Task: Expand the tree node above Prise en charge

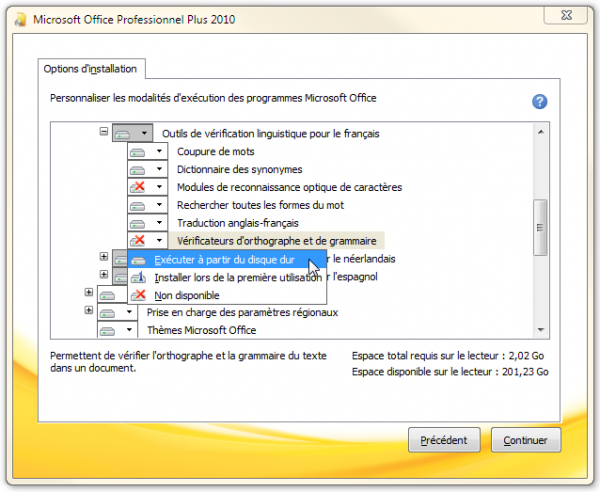Action: pyautogui.click(x=89, y=292)
